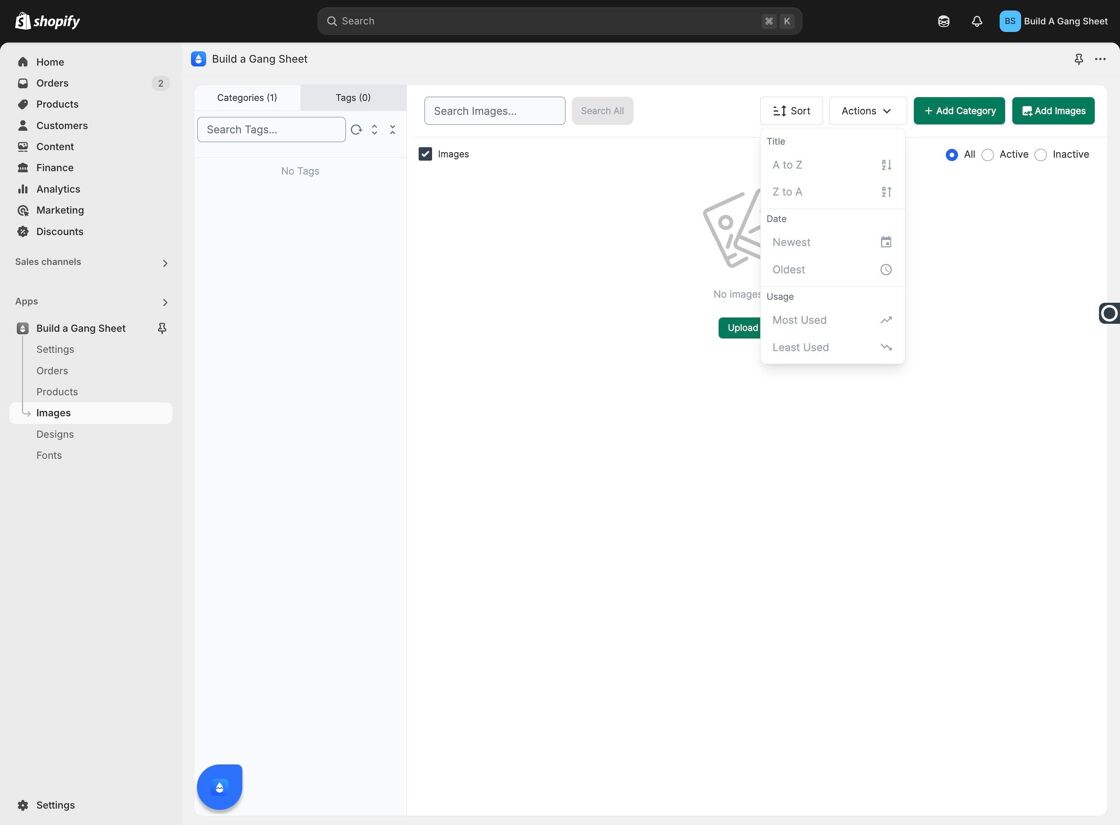Focus the Search Tags field
Screen dimensions: 1120x825
271,129
